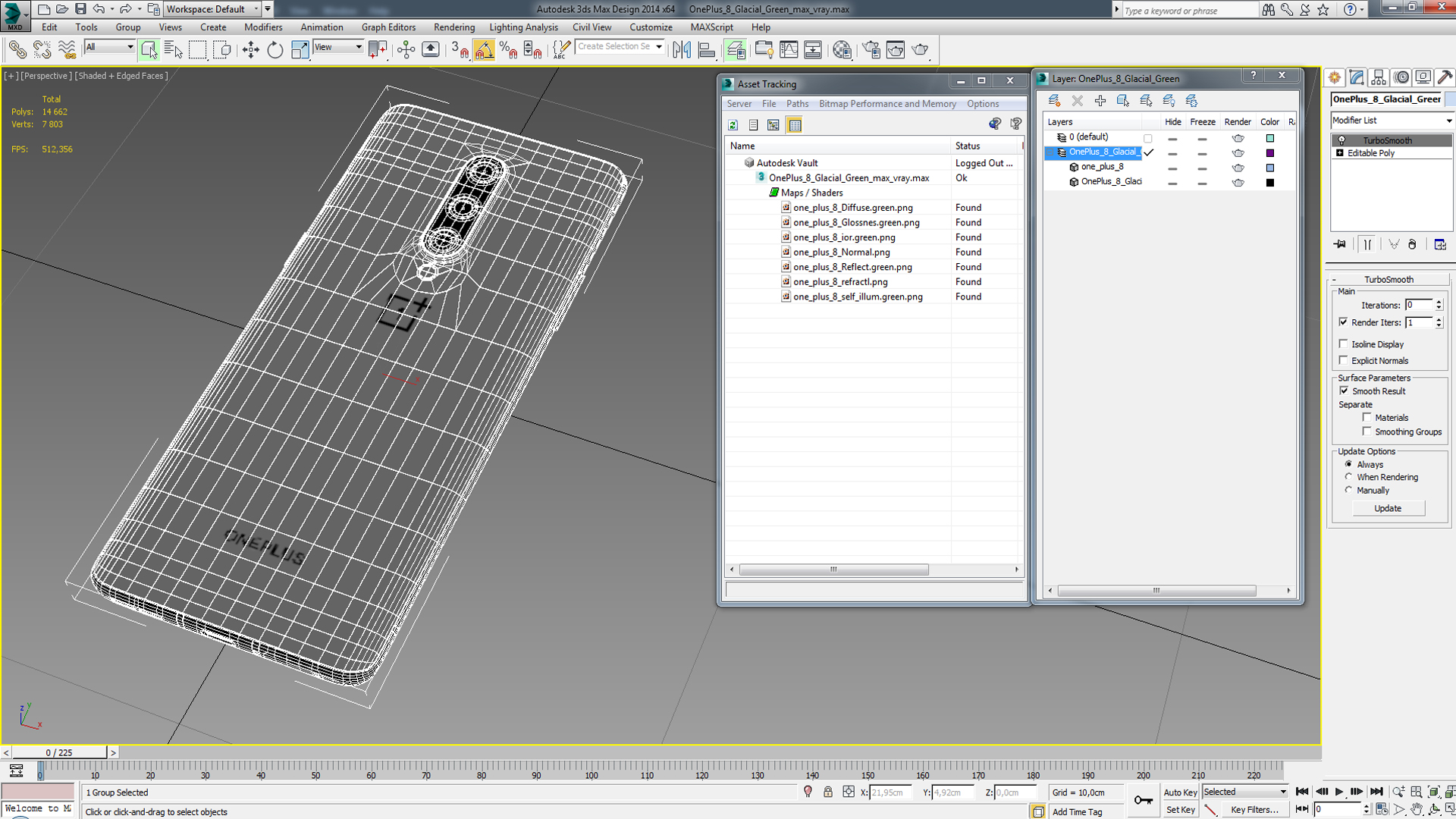Choose the Select and Uniform Scale tool
The height and width of the screenshot is (819, 1456).
[300, 50]
